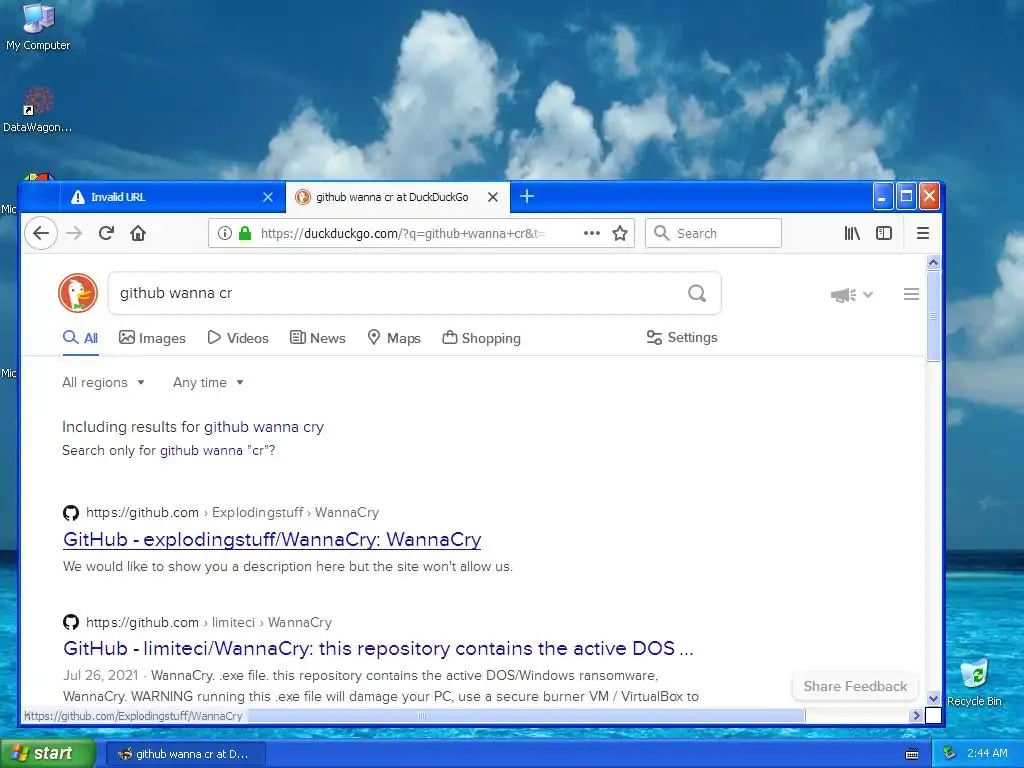Viewport: 1024px width, 768px height.
Task: Switch to Images results
Action: (x=152, y=338)
